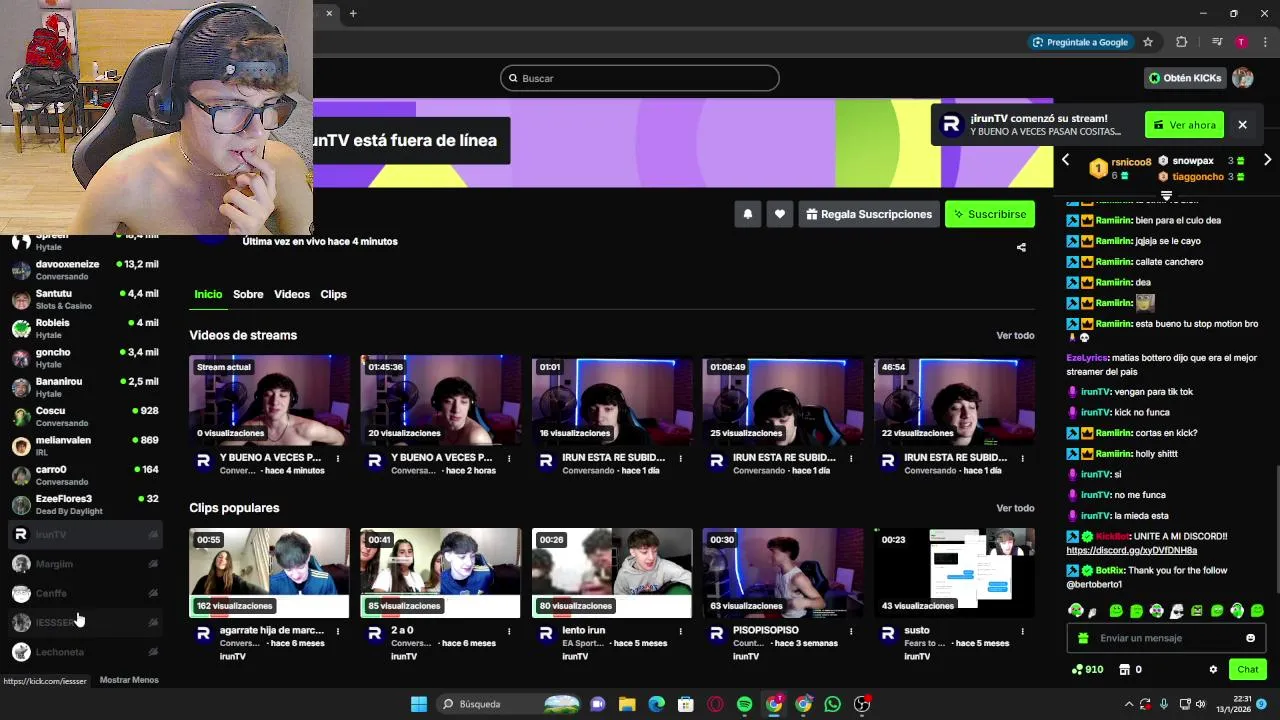Click Regala Suscripciones button
The width and height of the screenshot is (1280, 720).
[869, 214]
